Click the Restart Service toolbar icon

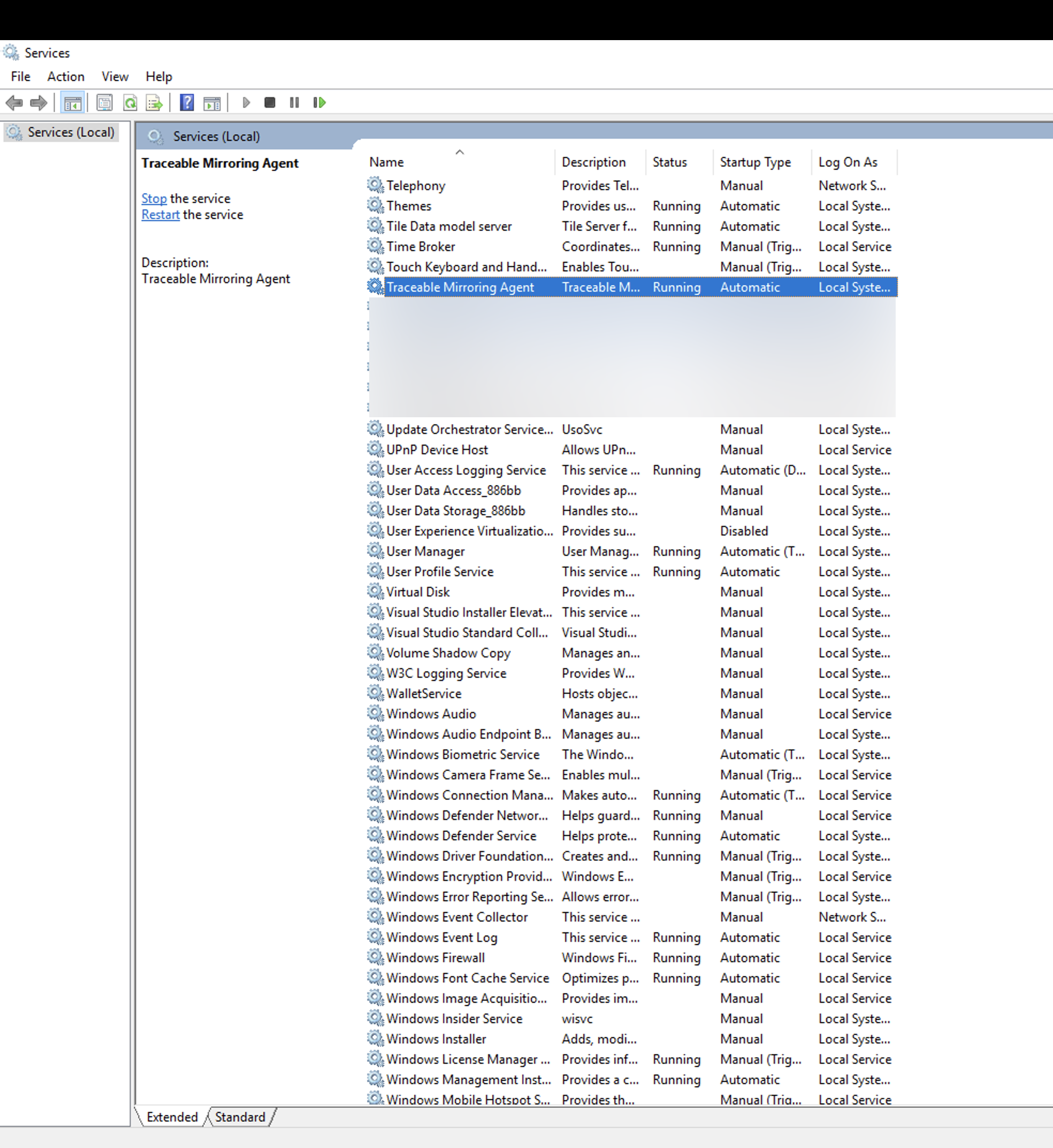[319, 103]
